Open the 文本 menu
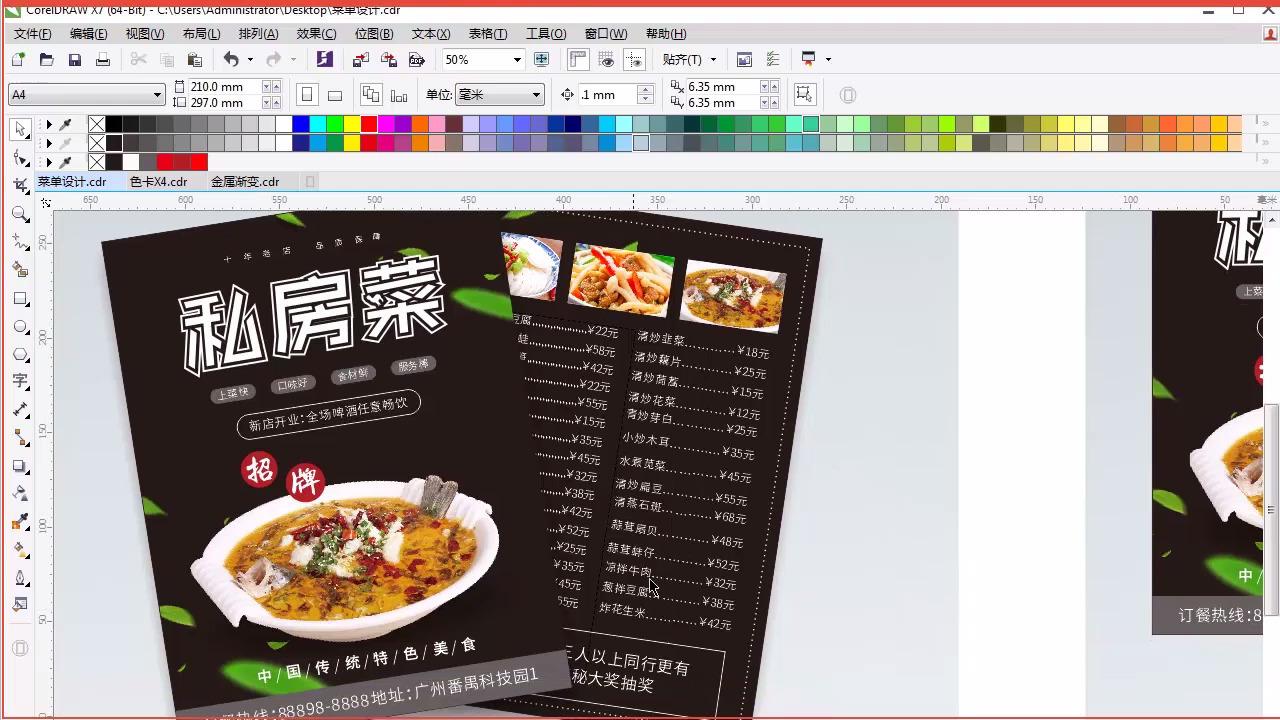This screenshot has width=1280, height=720. click(x=428, y=33)
